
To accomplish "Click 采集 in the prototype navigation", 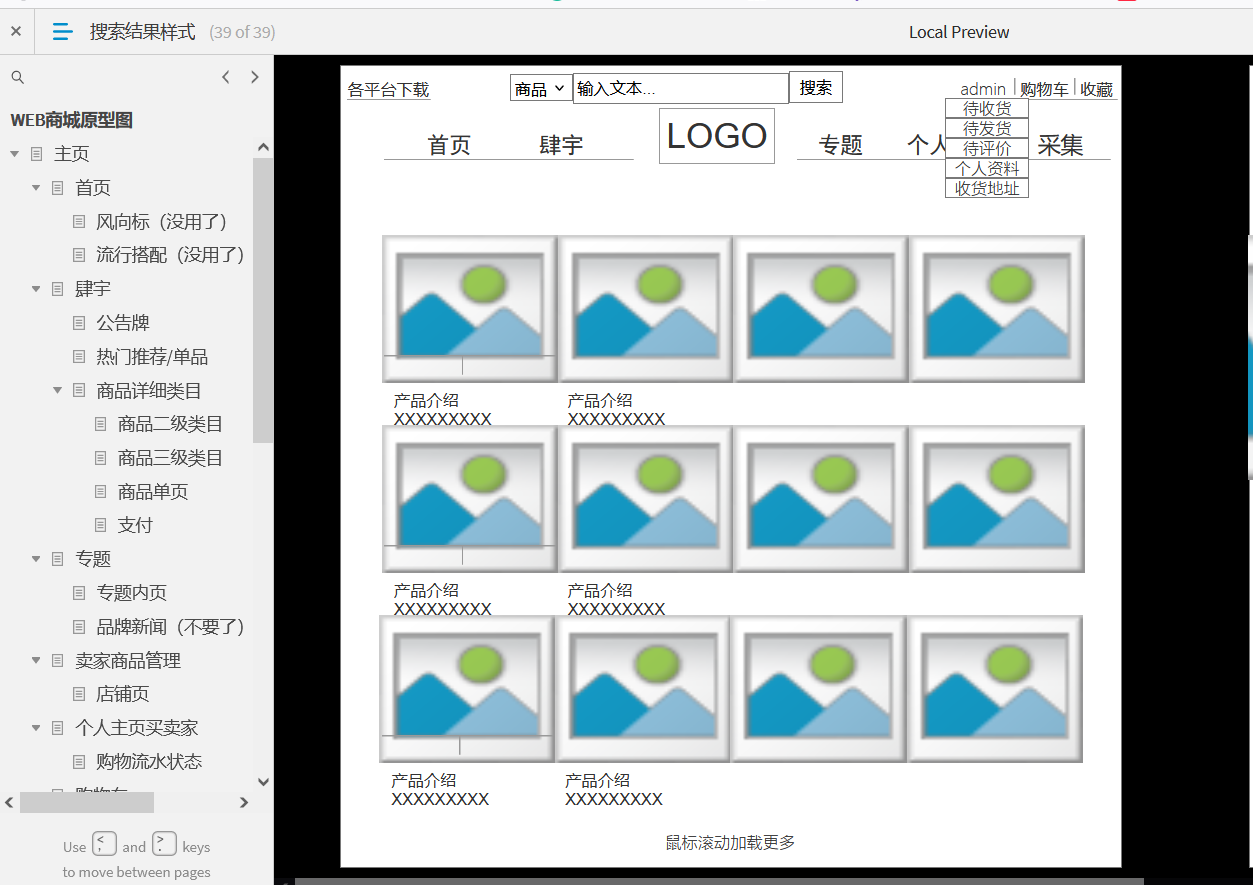I will click(x=1061, y=145).
